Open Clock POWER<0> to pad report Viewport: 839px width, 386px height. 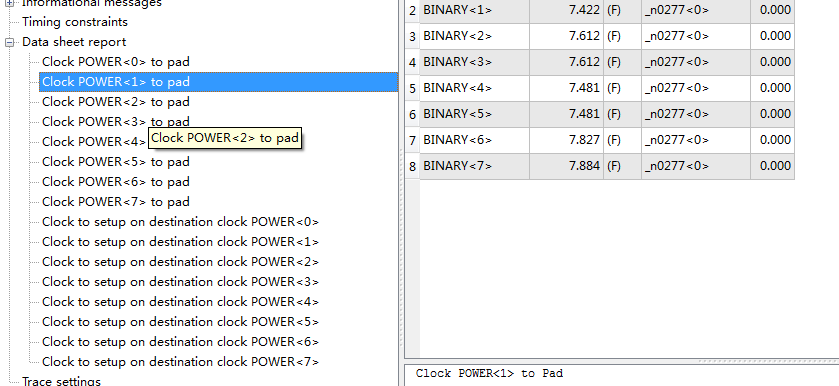(x=116, y=62)
